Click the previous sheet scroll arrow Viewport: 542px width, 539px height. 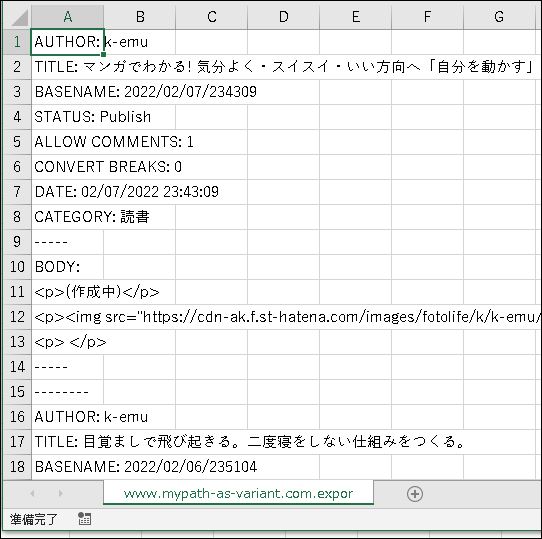pyautogui.click(x=32, y=493)
